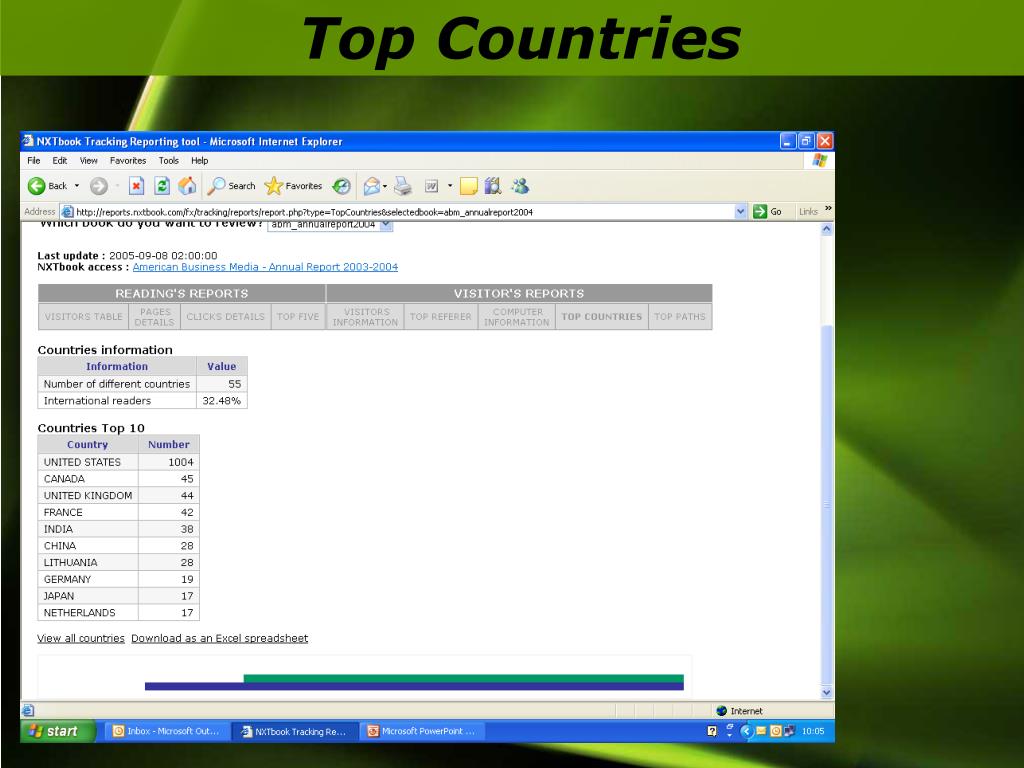Click the NETHERLANDS country row
The width and height of the screenshot is (1024, 768).
(x=119, y=613)
